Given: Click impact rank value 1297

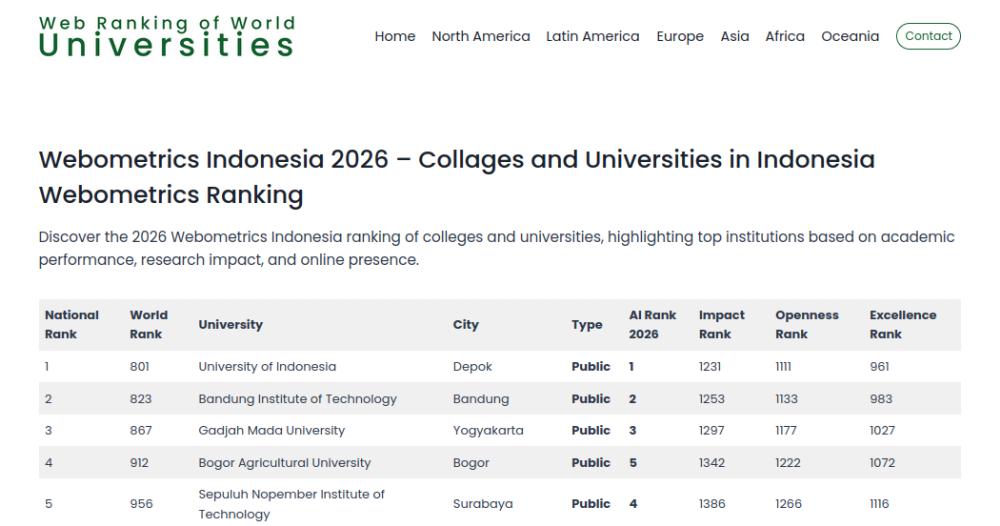Looking at the screenshot, I should tap(712, 430).
